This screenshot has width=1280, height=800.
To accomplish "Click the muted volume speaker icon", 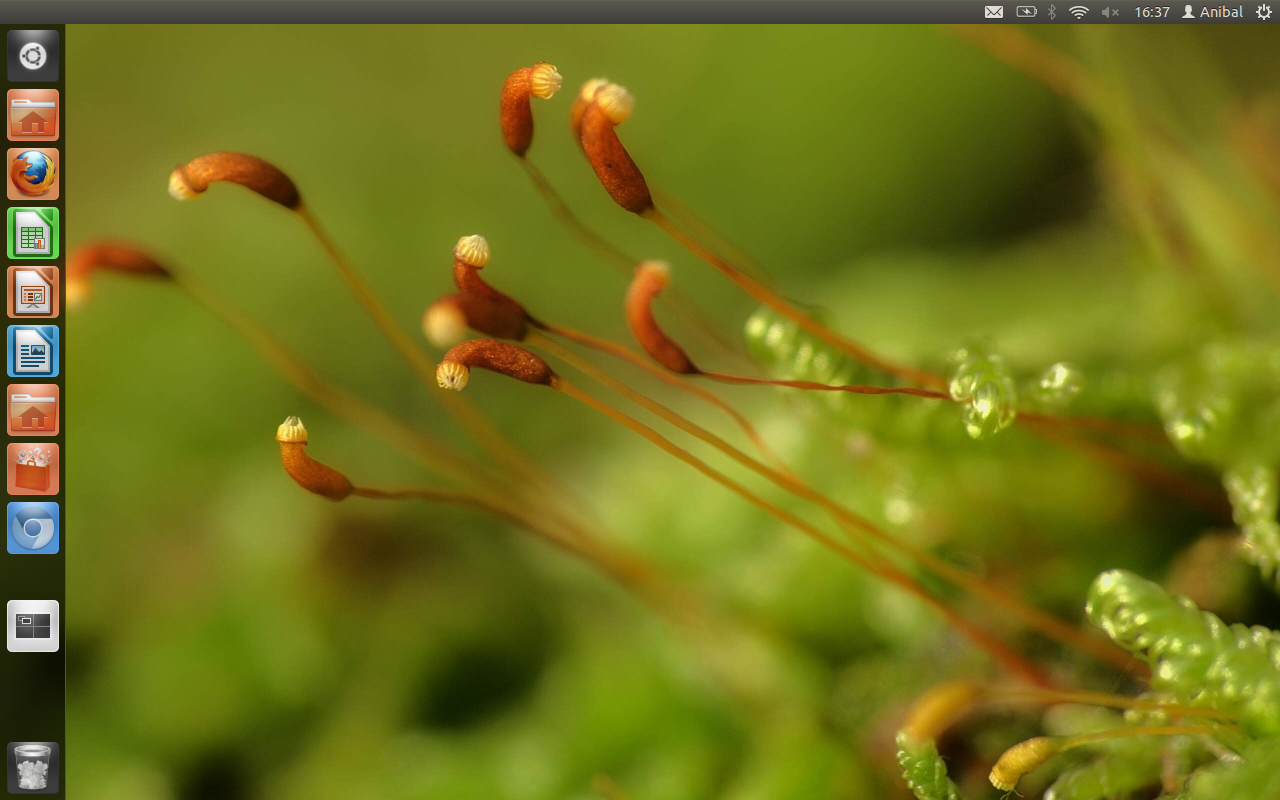I will tap(1109, 12).
